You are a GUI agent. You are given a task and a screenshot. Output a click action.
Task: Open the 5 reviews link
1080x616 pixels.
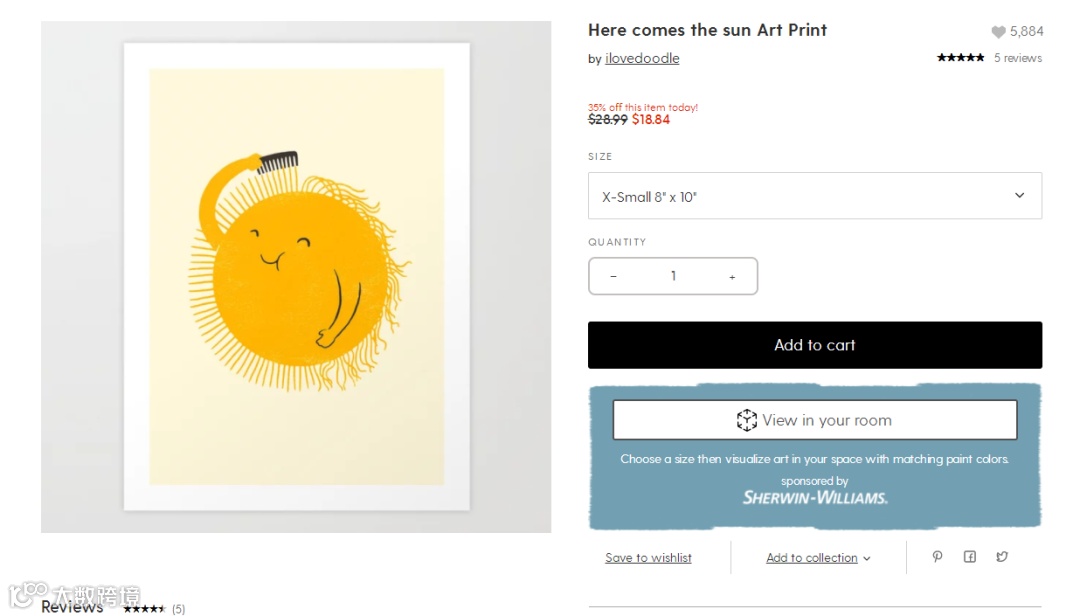click(1017, 58)
